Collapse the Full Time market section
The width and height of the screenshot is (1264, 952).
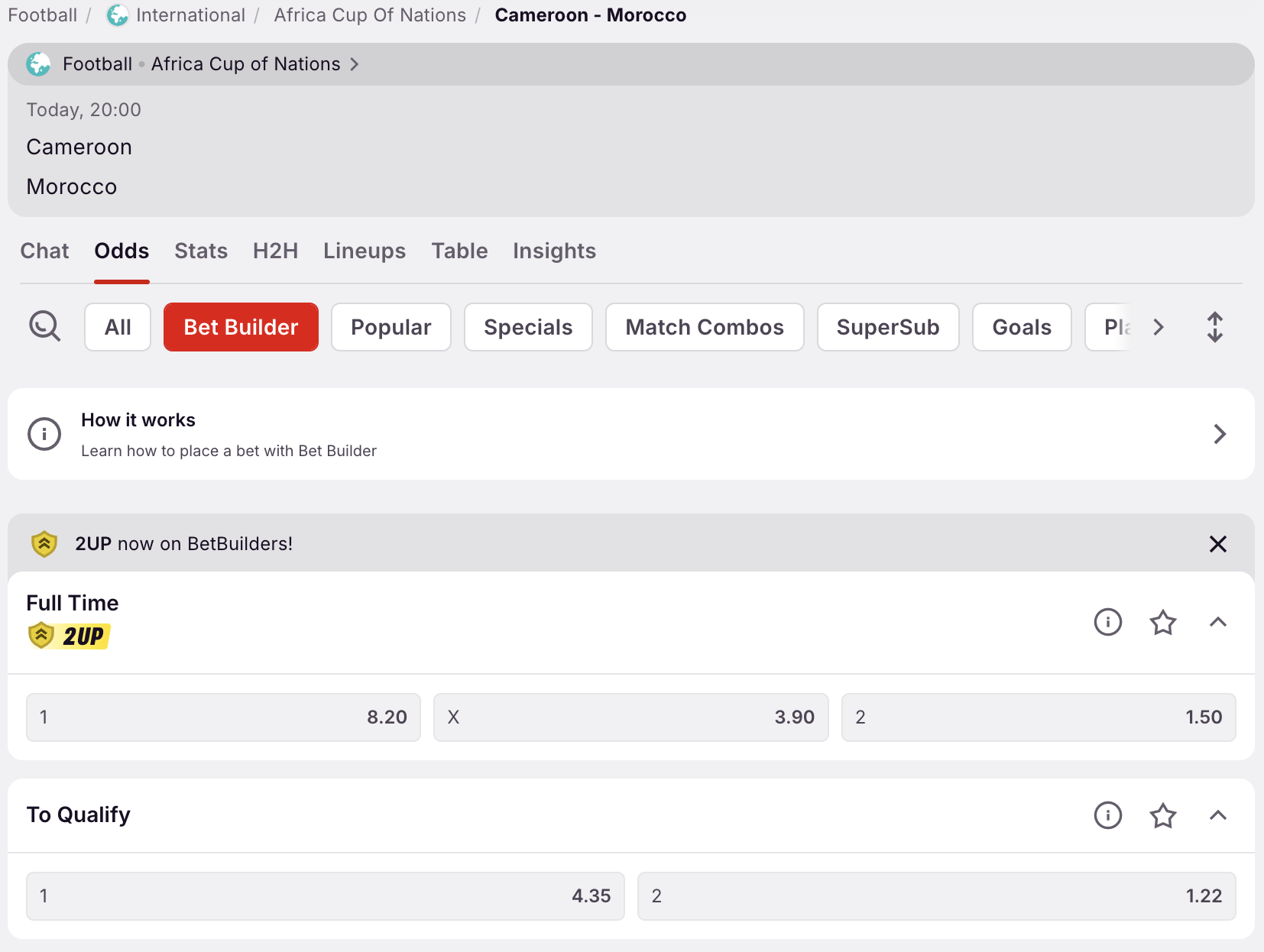click(x=1217, y=622)
